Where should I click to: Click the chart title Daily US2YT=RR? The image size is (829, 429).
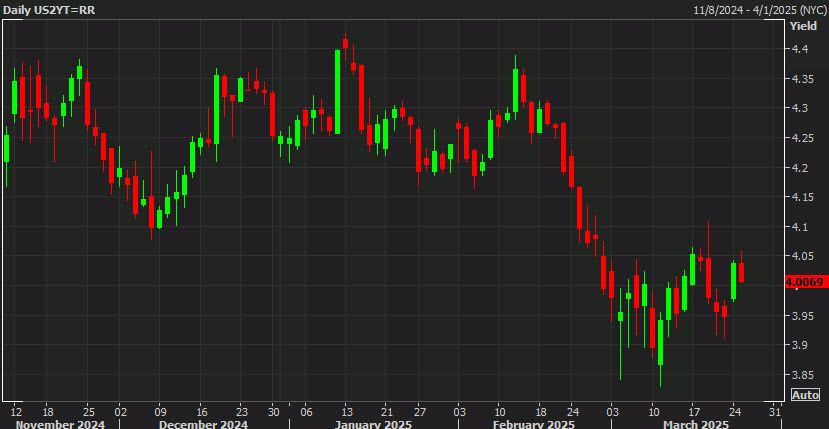click(49, 10)
